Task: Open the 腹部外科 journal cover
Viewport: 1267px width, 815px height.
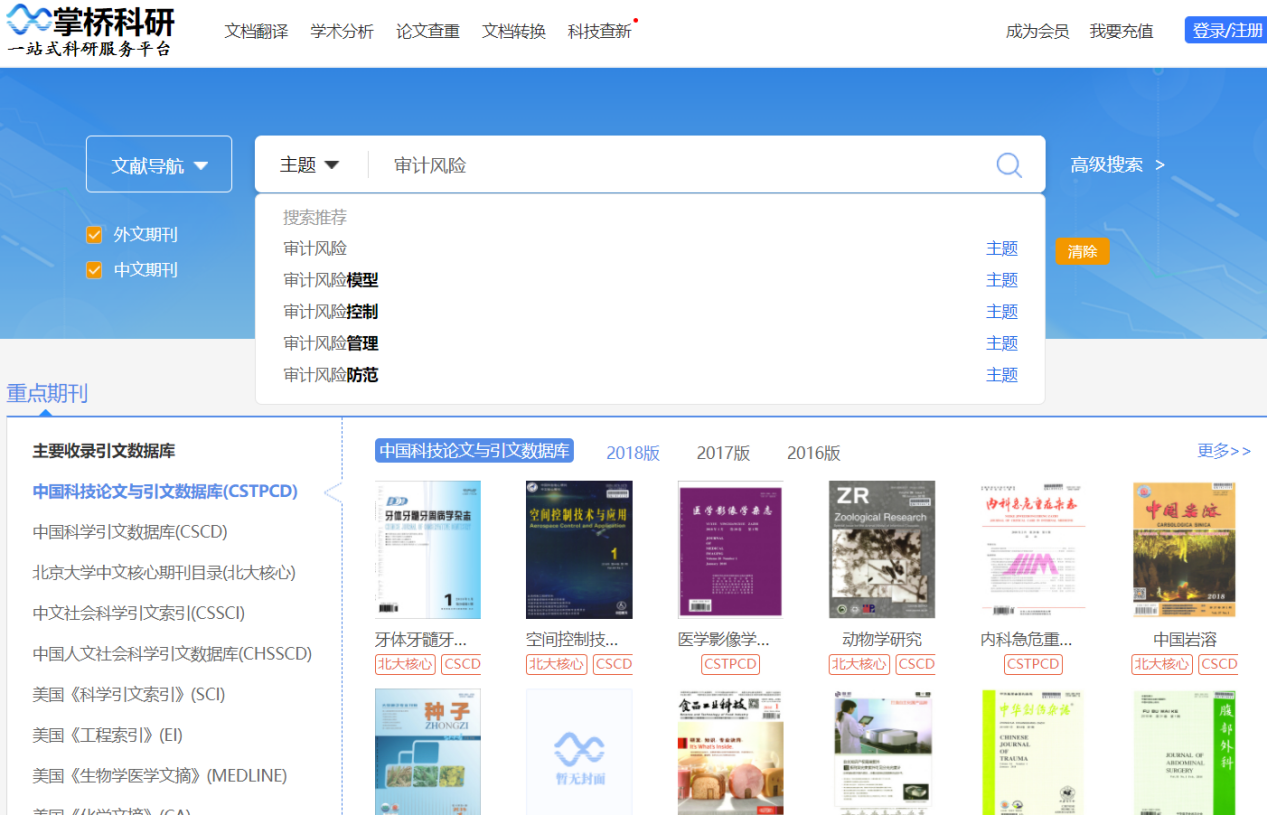Action: [1185, 752]
